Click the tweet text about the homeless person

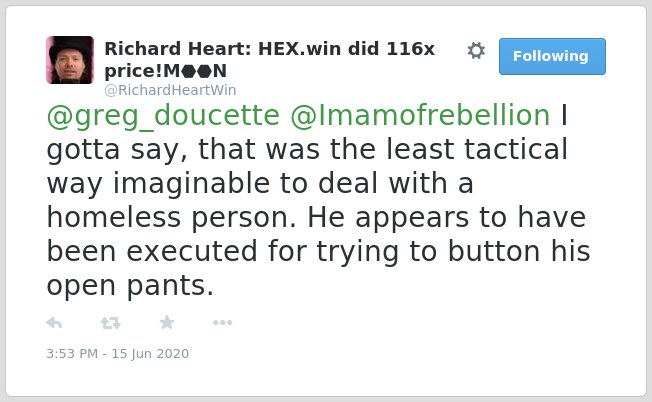[x=319, y=200]
